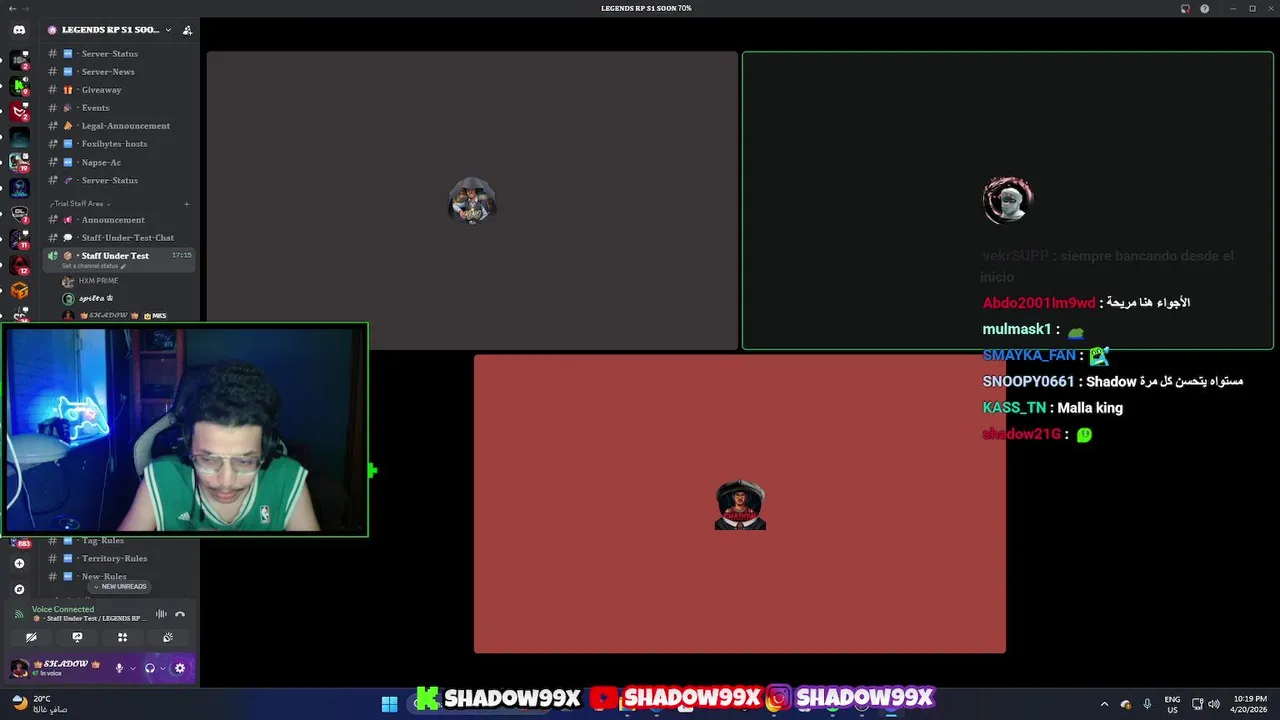
Task: Click the Windows Start button
Action: tap(389, 703)
